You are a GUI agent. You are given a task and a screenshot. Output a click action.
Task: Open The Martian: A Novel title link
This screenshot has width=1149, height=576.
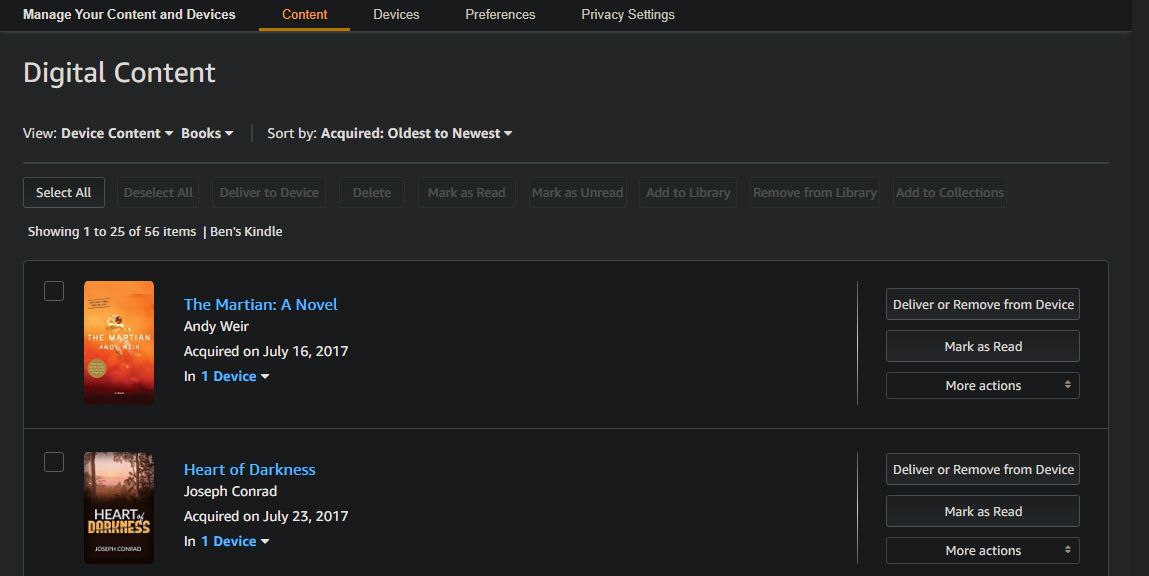coord(261,304)
